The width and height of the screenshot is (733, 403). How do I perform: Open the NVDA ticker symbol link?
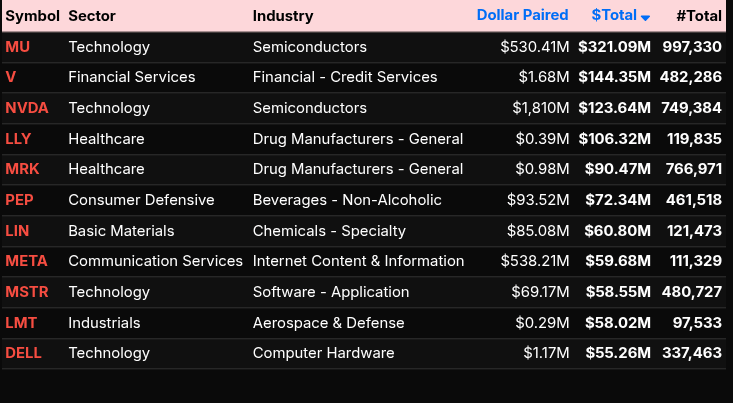(x=26, y=108)
